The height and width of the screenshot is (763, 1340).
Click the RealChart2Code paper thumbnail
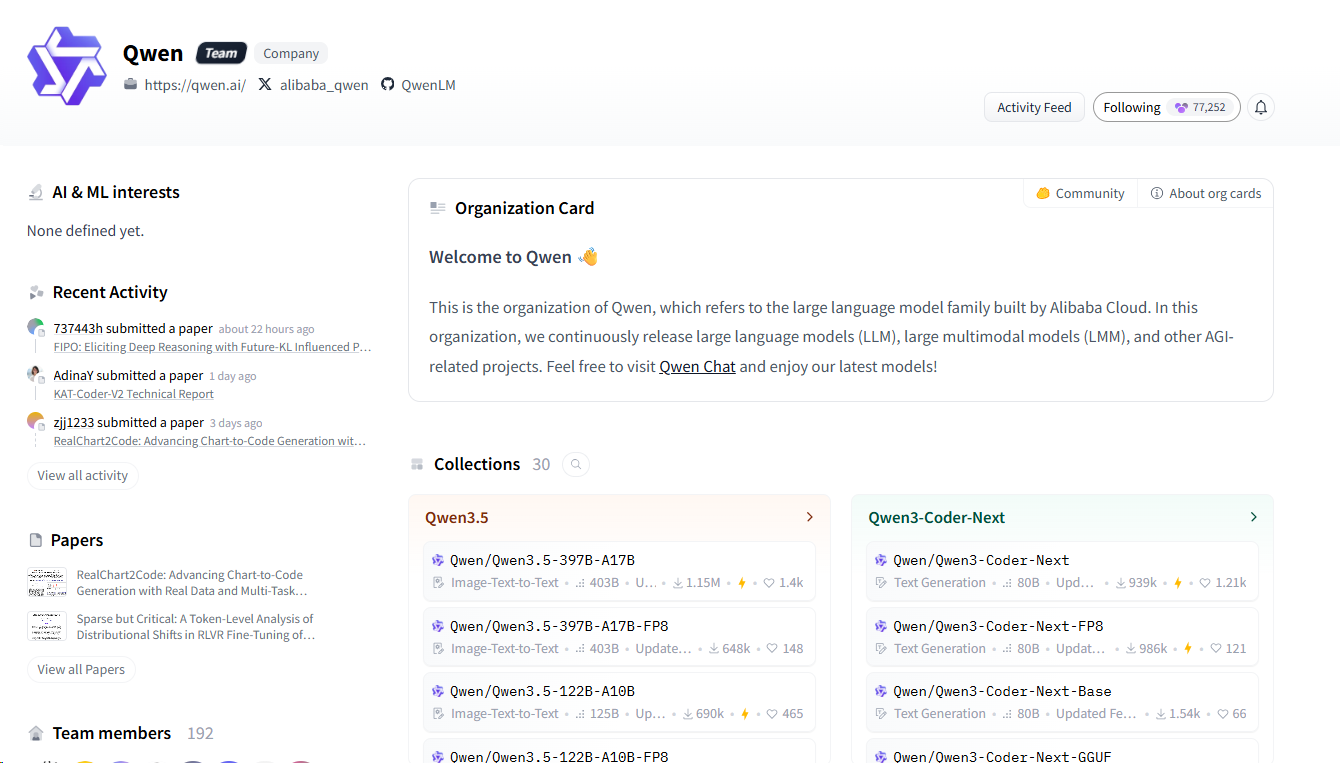(46, 583)
